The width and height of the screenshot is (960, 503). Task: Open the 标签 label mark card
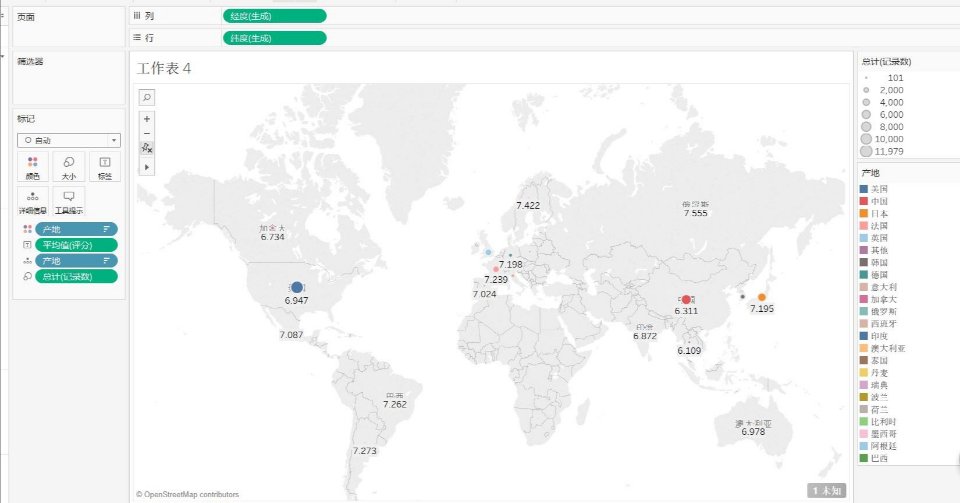point(105,166)
